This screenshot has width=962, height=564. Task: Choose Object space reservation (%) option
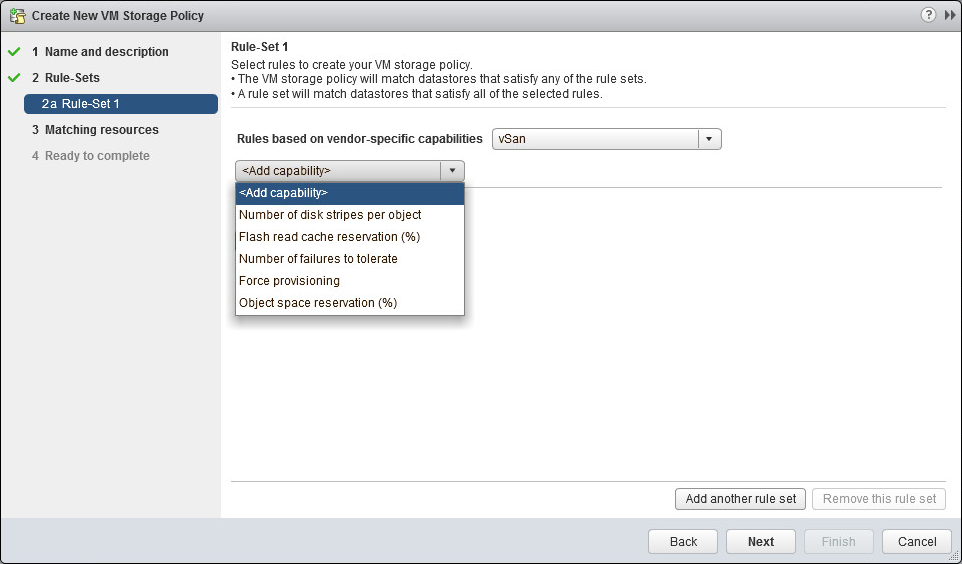click(x=318, y=303)
